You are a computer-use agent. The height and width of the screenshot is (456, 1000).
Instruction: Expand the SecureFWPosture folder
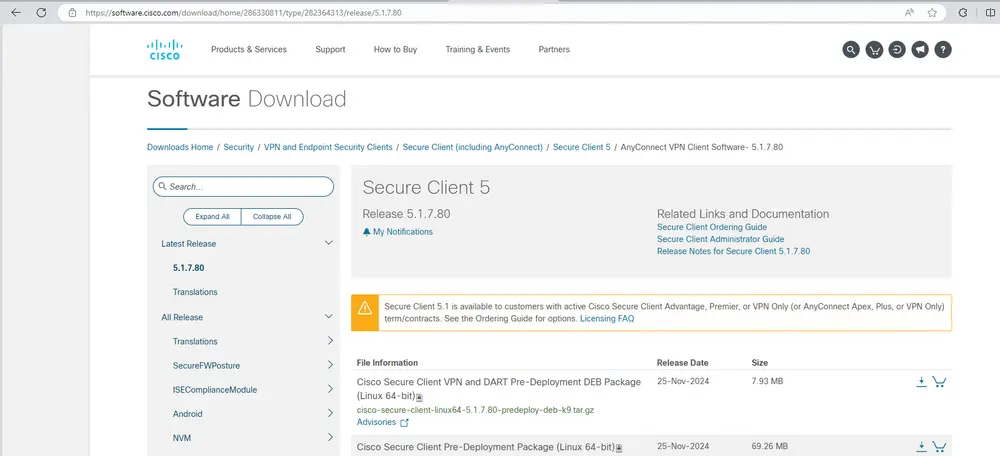pyautogui.click(x=330, y=365)
